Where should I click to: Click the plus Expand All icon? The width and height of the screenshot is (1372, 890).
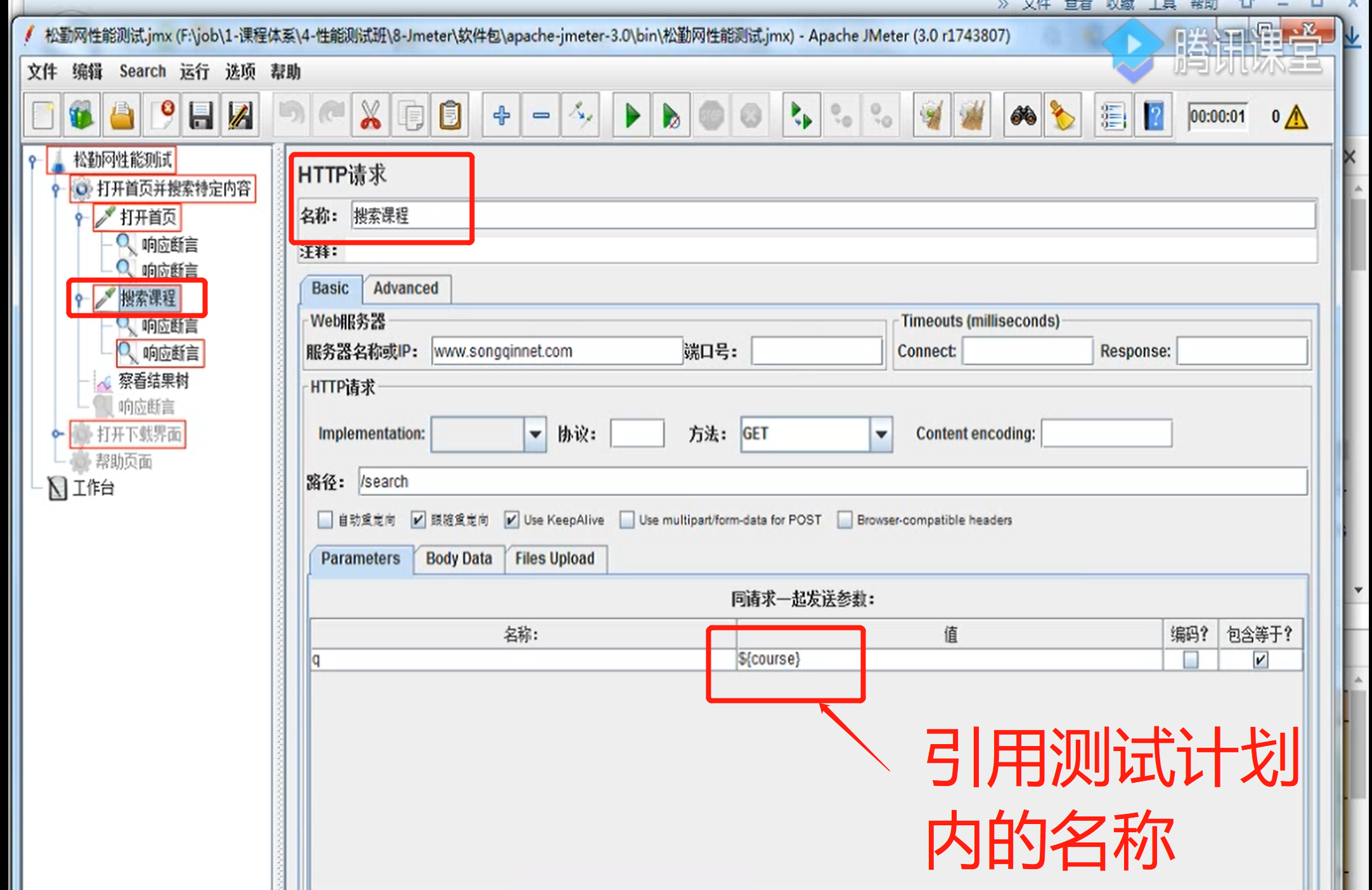[501, 116]
